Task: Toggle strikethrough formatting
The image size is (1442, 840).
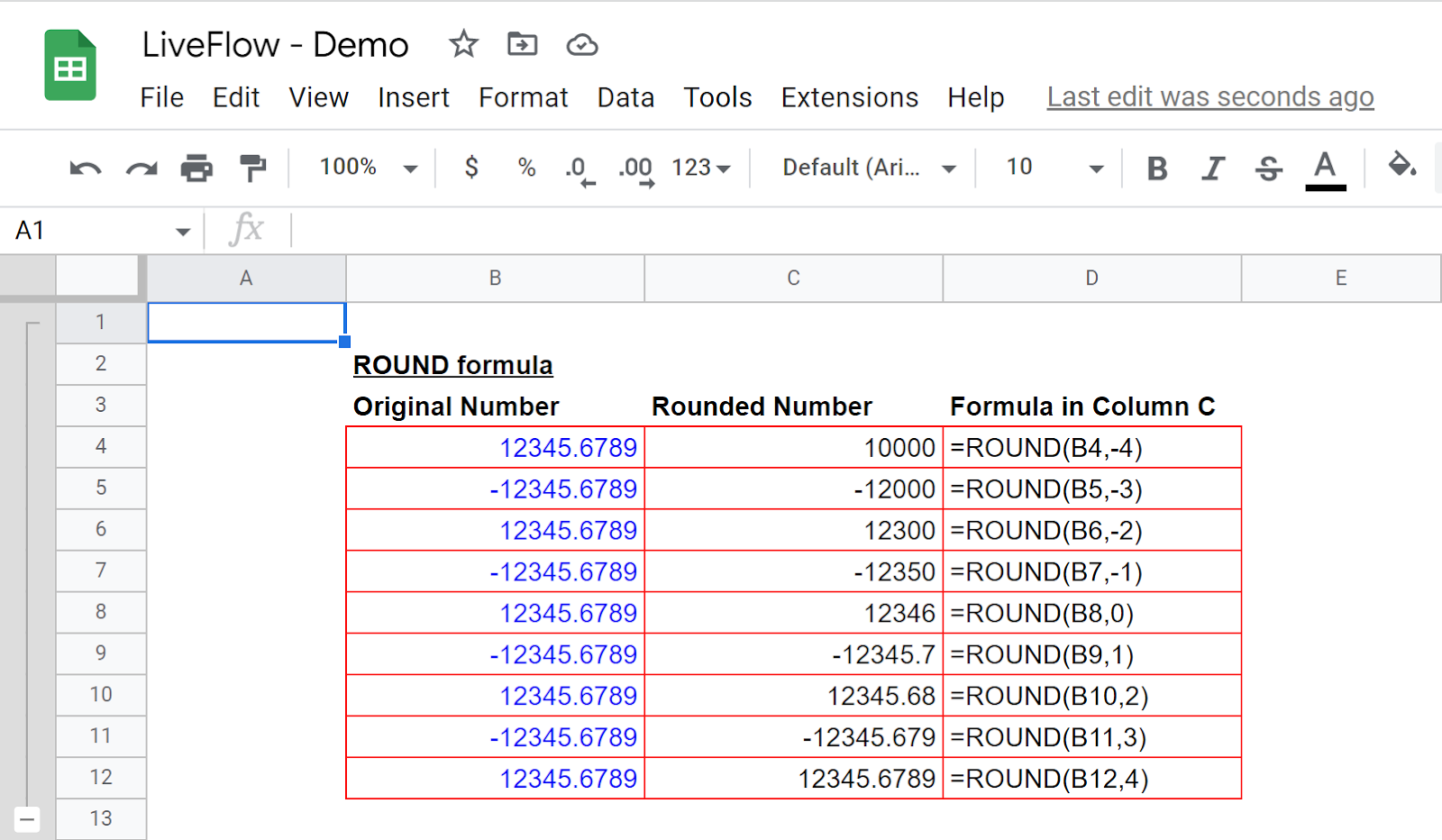Action: pyautogui.click(x=1268, y=169)
